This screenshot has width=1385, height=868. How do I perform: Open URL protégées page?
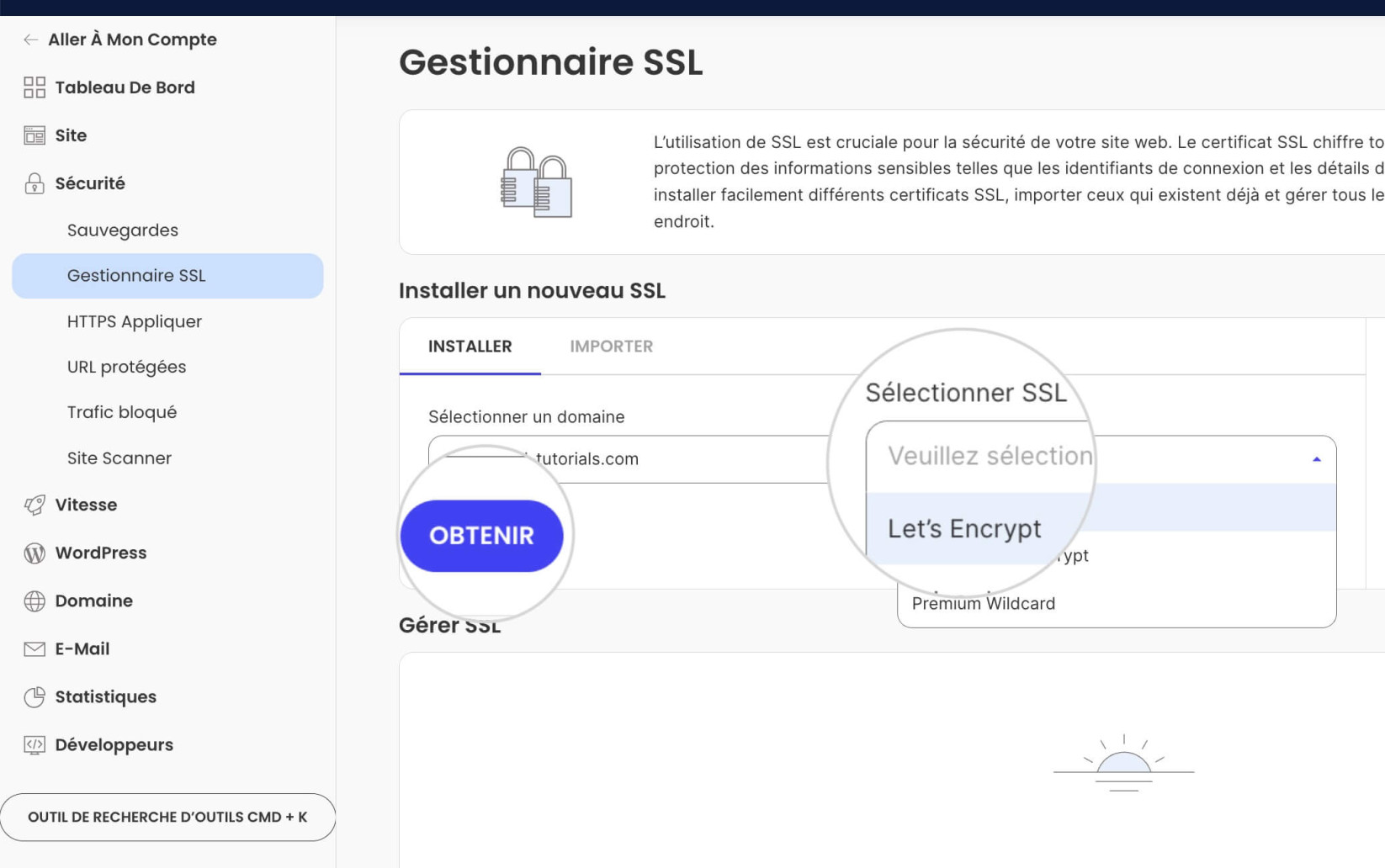coord(127,367)
